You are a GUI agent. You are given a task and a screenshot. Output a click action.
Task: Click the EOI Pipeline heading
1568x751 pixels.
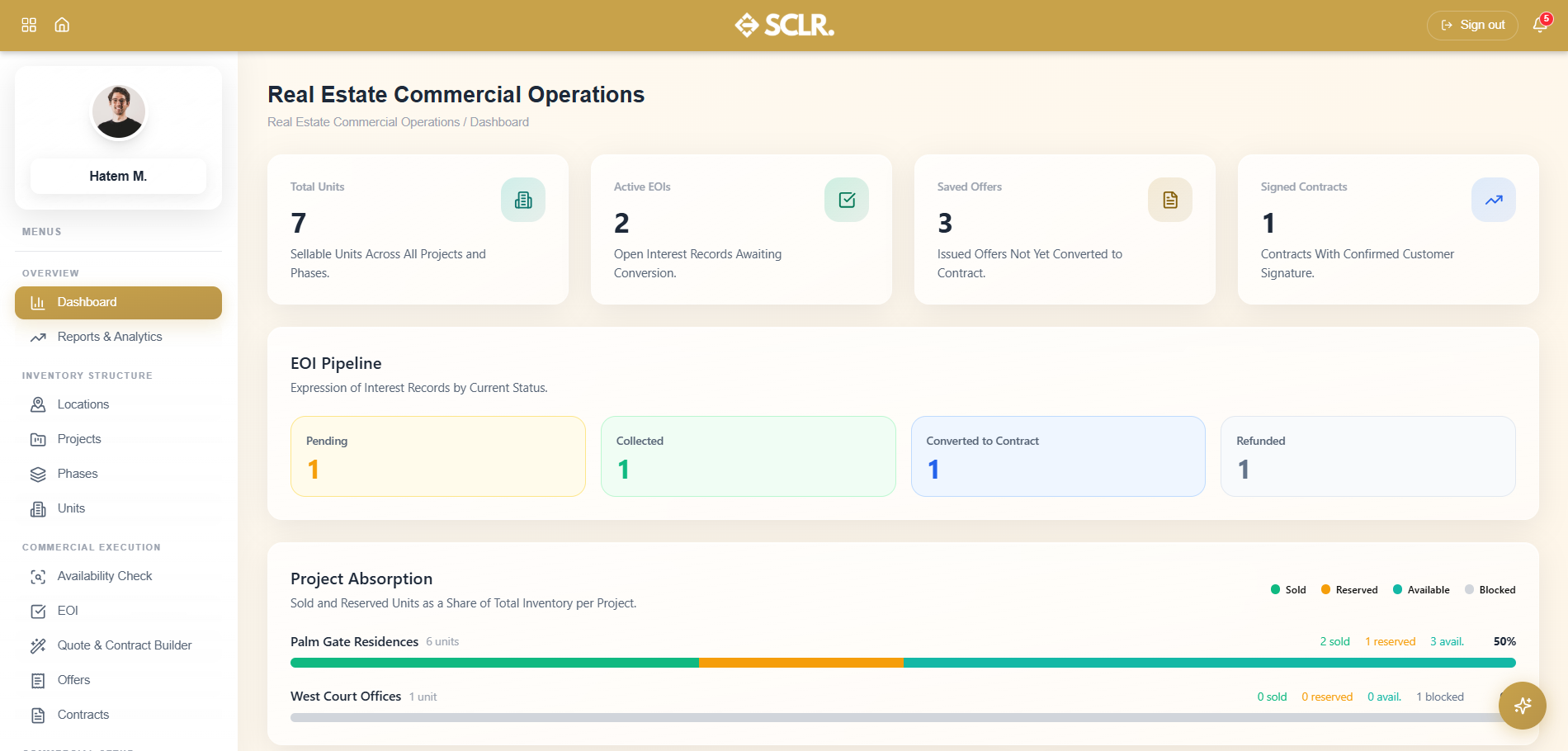[336, 363]
